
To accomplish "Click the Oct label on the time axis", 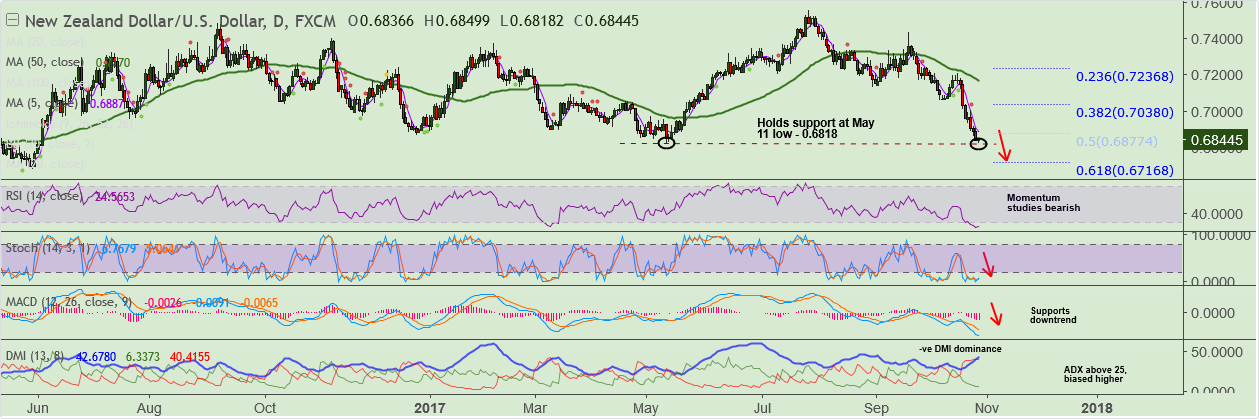I will (265, 408).
